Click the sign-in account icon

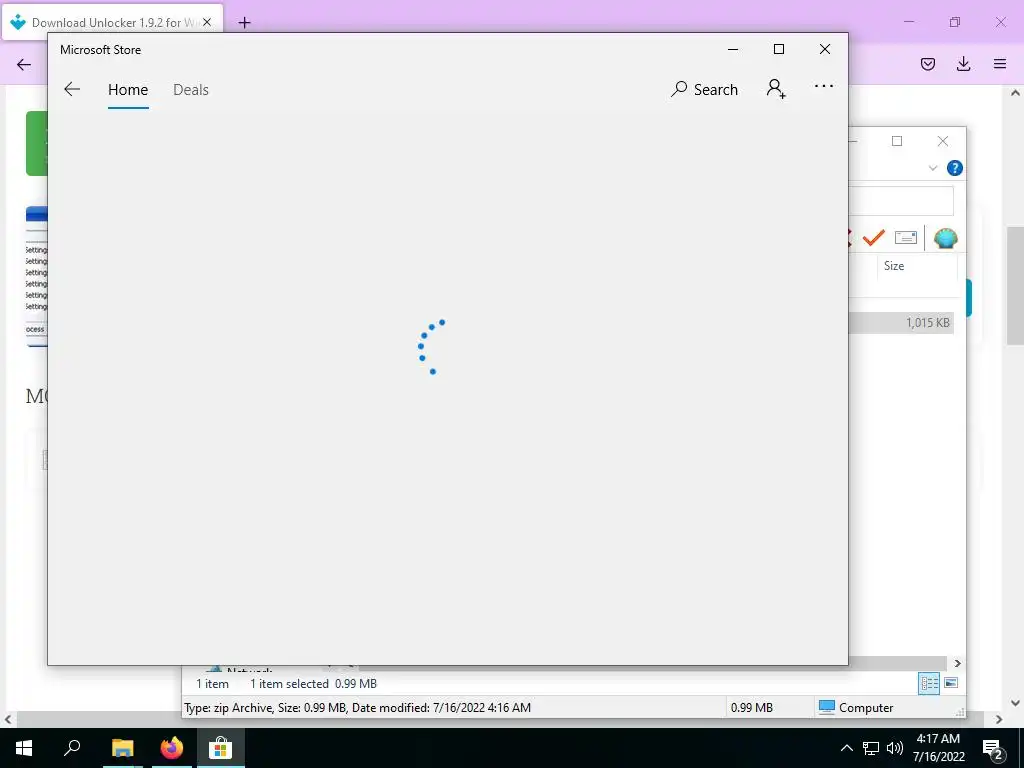click(x=776, y=88)
